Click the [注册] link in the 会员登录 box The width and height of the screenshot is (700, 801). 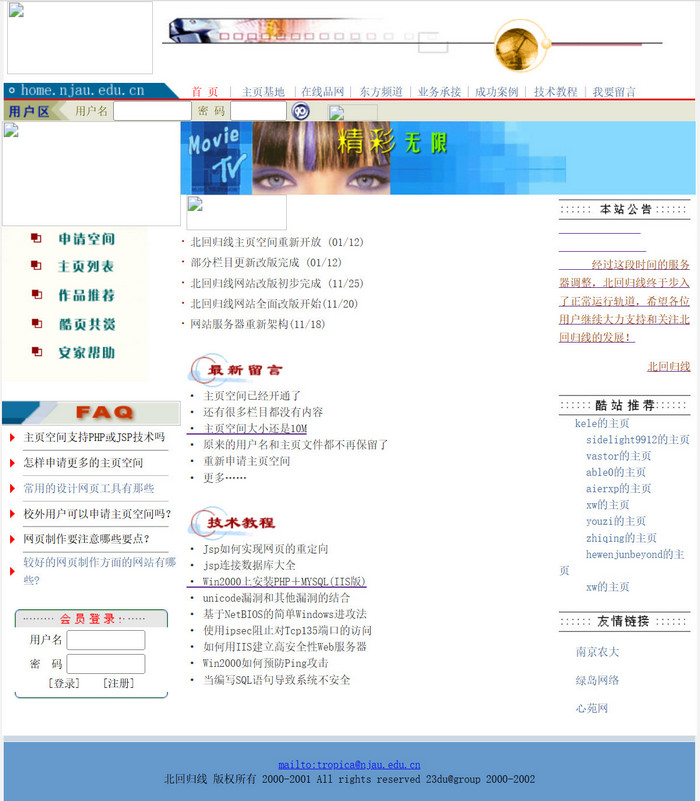click(x=118, y=683)
